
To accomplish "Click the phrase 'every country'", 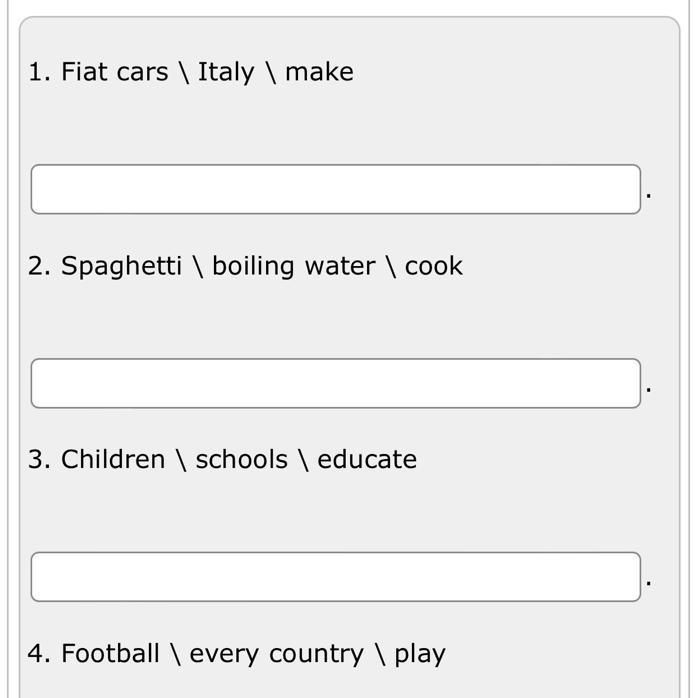I will pos(276,654).
